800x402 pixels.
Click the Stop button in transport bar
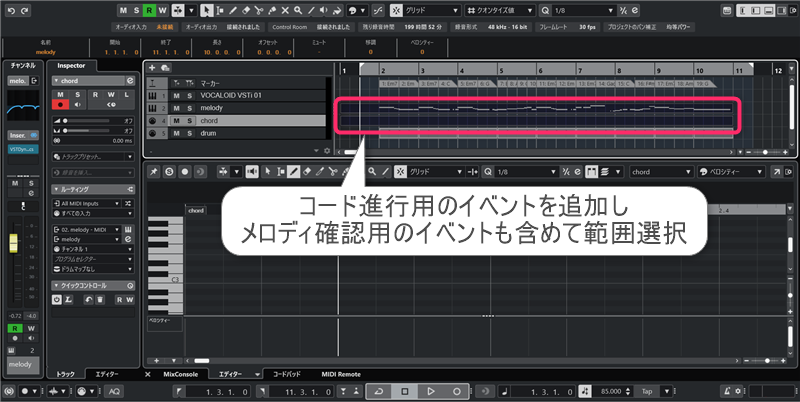pos(405,391)
